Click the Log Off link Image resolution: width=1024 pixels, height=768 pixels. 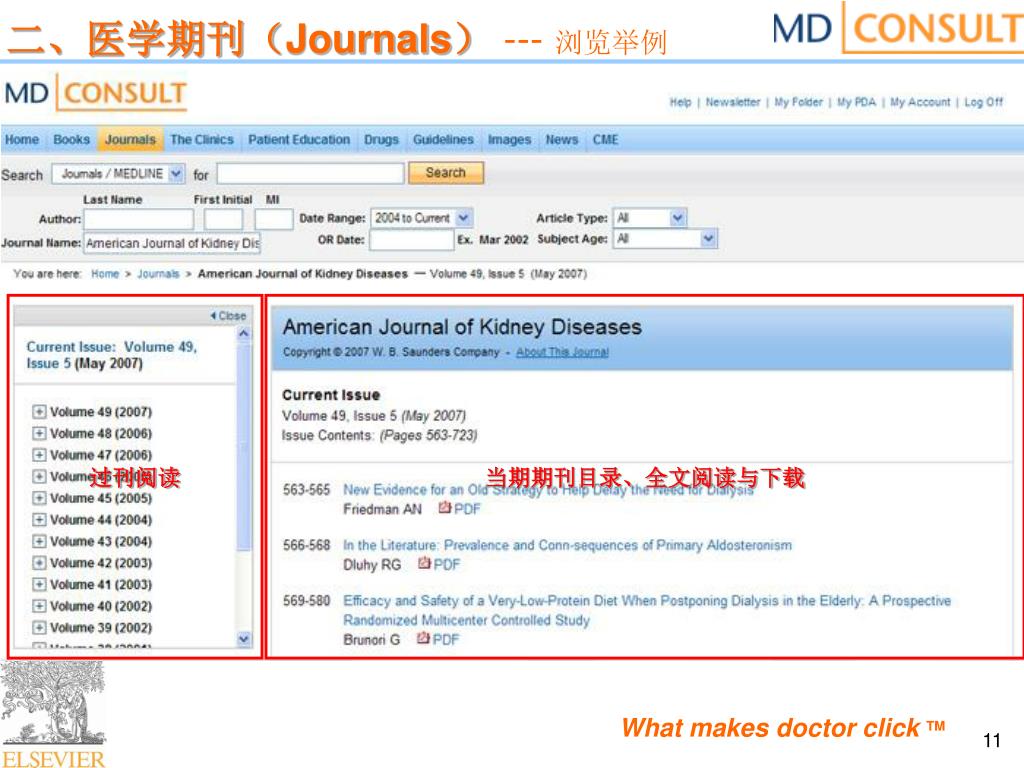tap(984, 103)
